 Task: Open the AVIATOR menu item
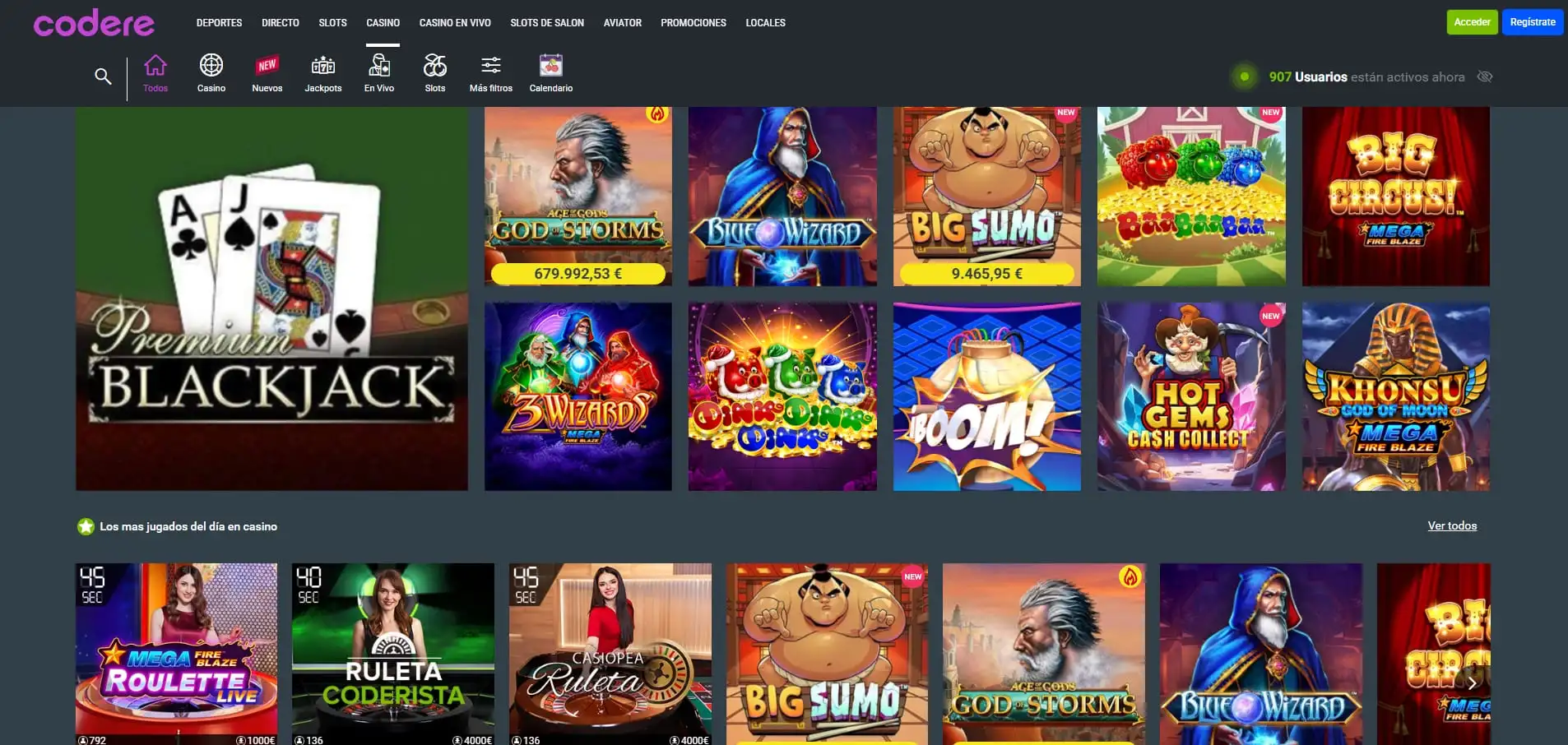622,23
